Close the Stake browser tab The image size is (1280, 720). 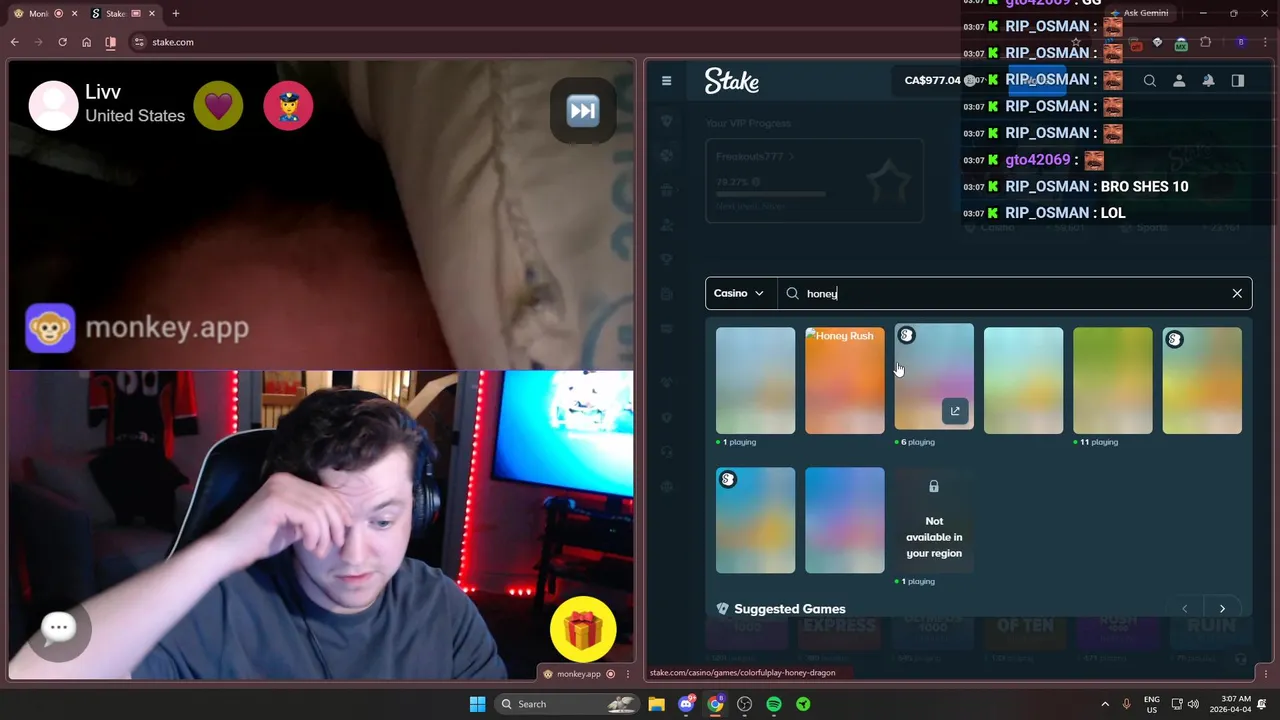pyautogui.click(x=152, y=14)
